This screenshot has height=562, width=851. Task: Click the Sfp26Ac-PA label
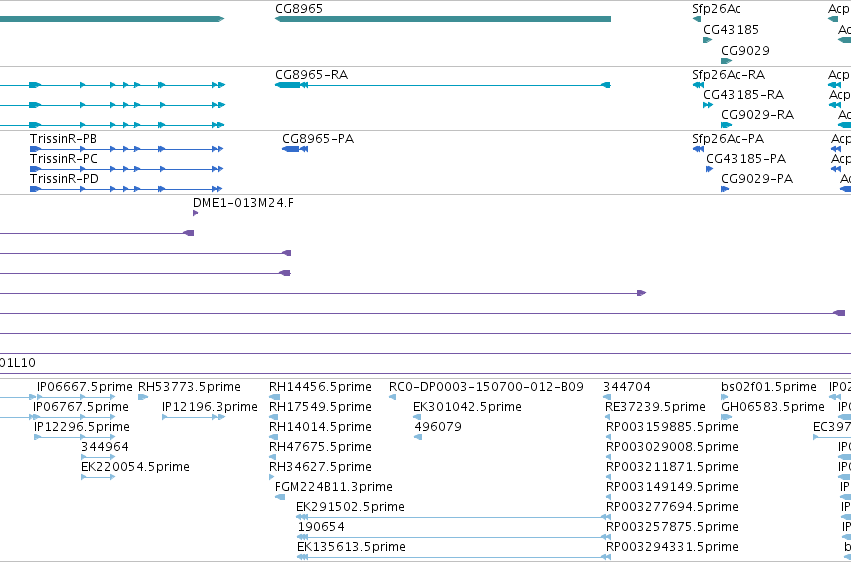click(728, 138)
